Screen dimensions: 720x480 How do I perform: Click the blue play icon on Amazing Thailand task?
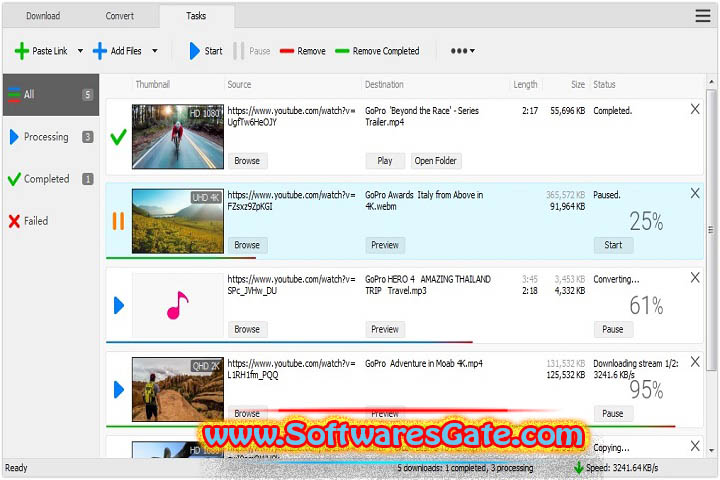[119, 305]
